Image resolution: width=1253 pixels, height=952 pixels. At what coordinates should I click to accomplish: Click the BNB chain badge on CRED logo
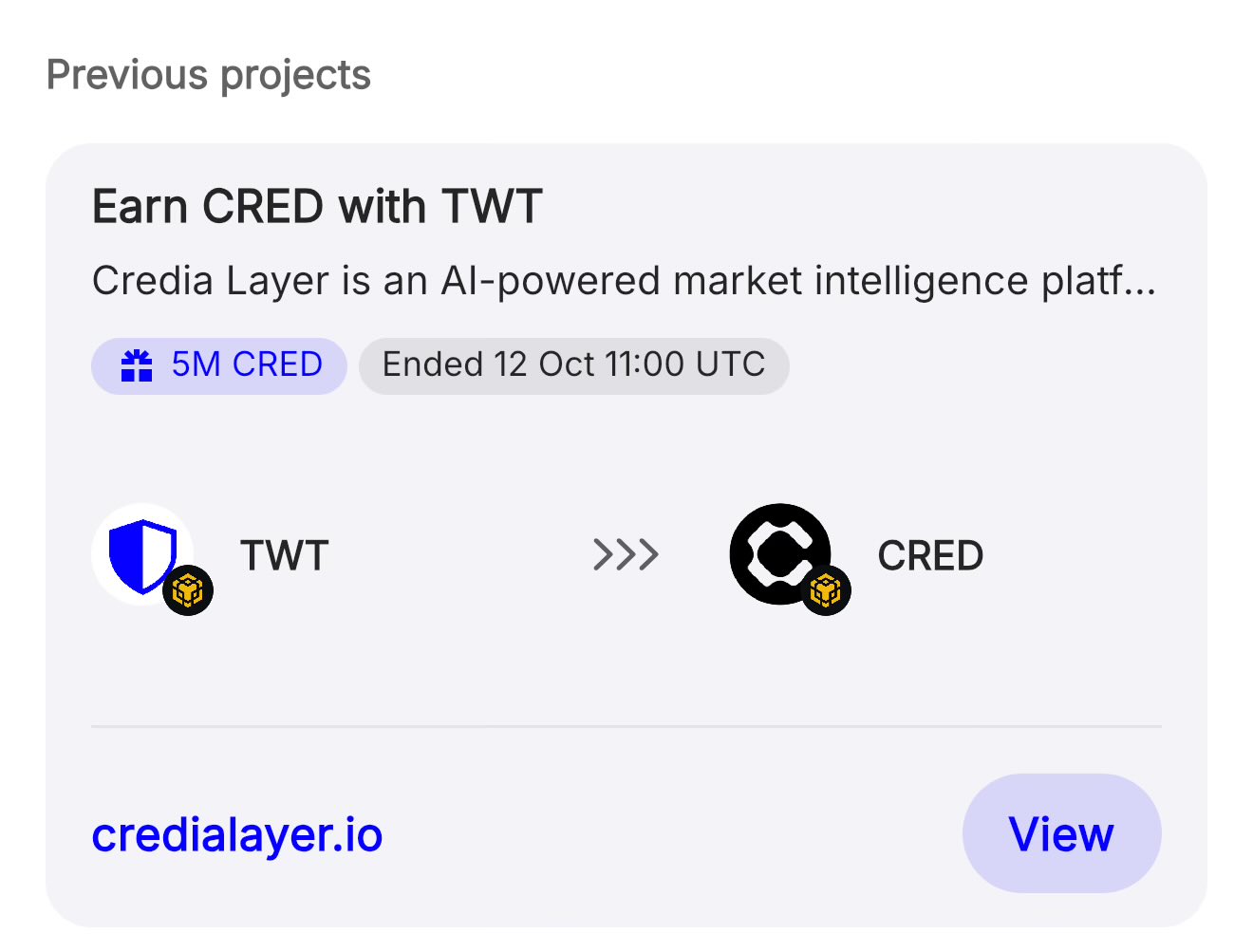point(826,590)
